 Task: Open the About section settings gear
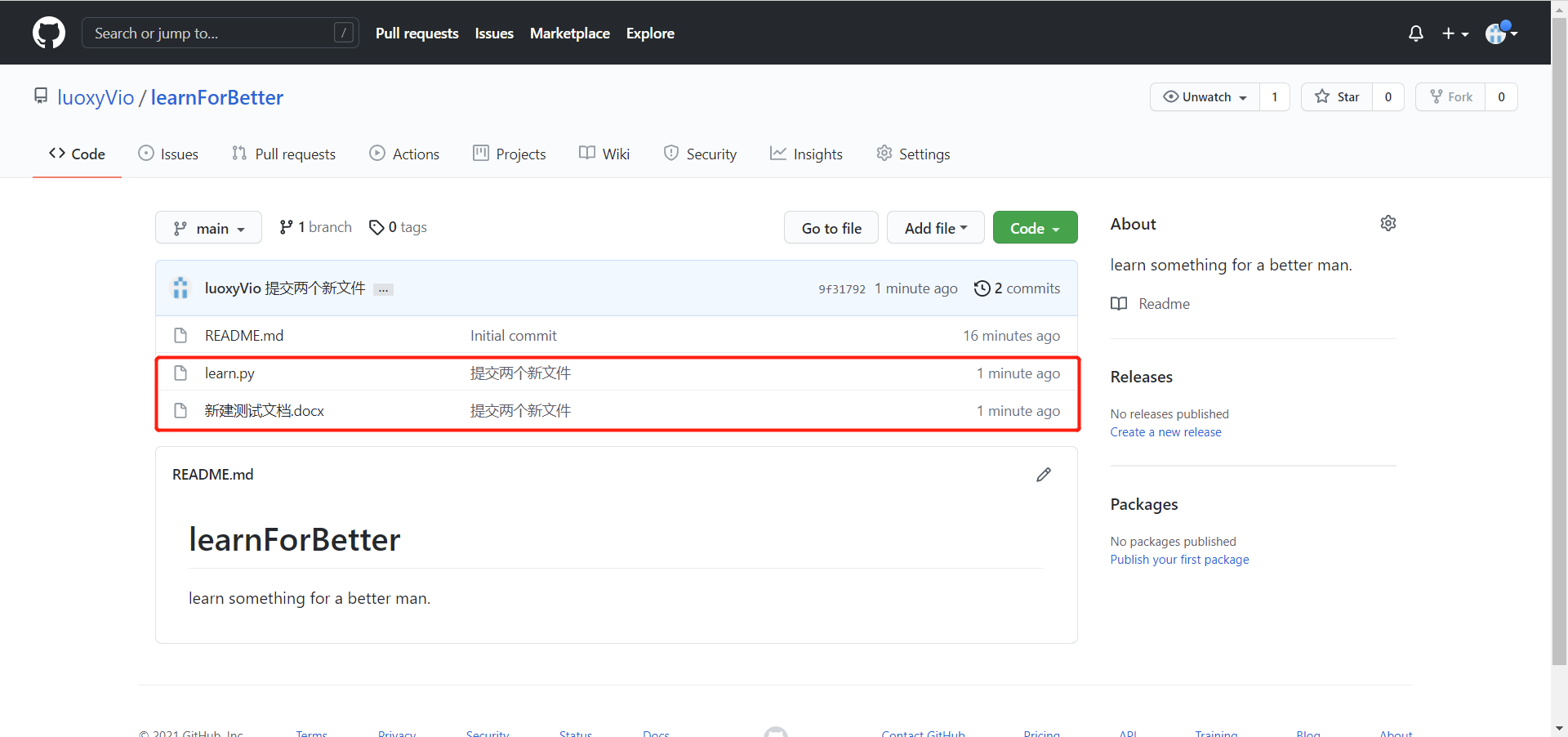coord(1388,223)
